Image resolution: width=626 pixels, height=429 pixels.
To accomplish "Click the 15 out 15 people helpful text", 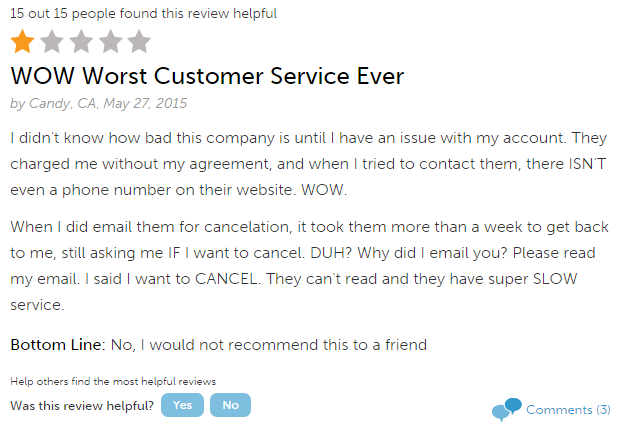I will 143,14.
